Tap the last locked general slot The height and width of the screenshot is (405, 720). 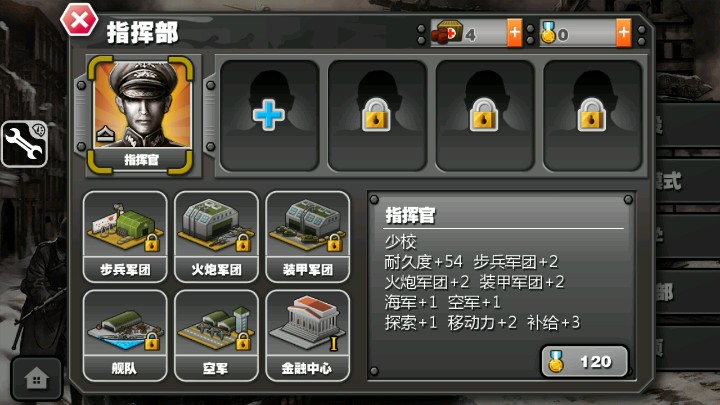point(592,115)
